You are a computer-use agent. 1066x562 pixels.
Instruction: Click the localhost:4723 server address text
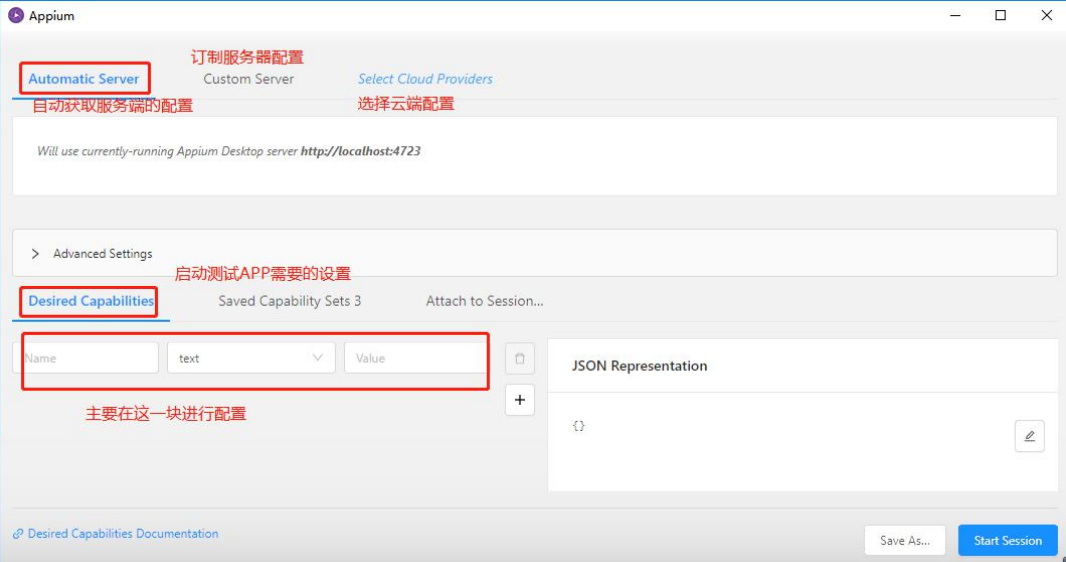pos(360,151)
